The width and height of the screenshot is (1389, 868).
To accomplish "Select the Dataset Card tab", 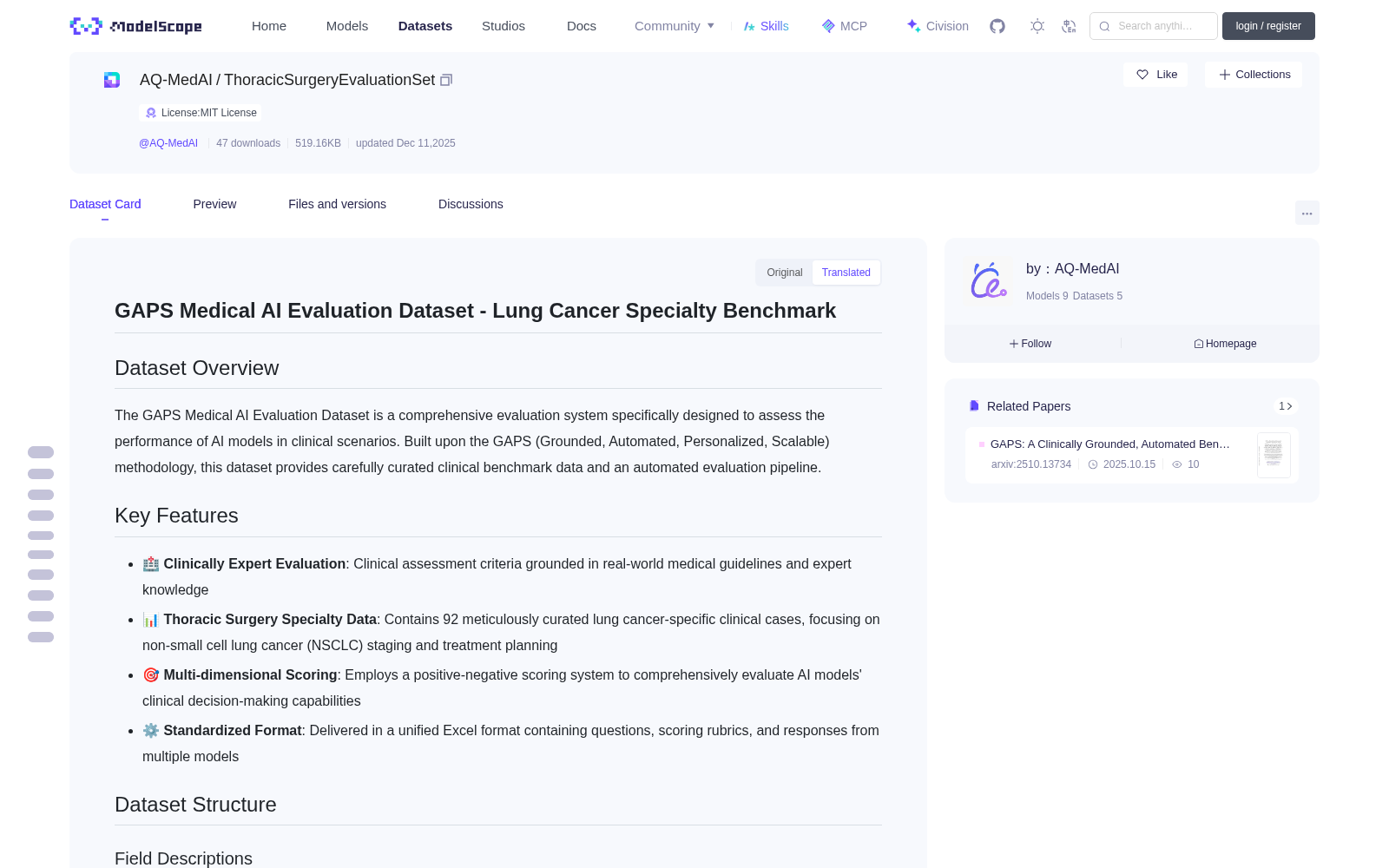I will tap(105, 204).
